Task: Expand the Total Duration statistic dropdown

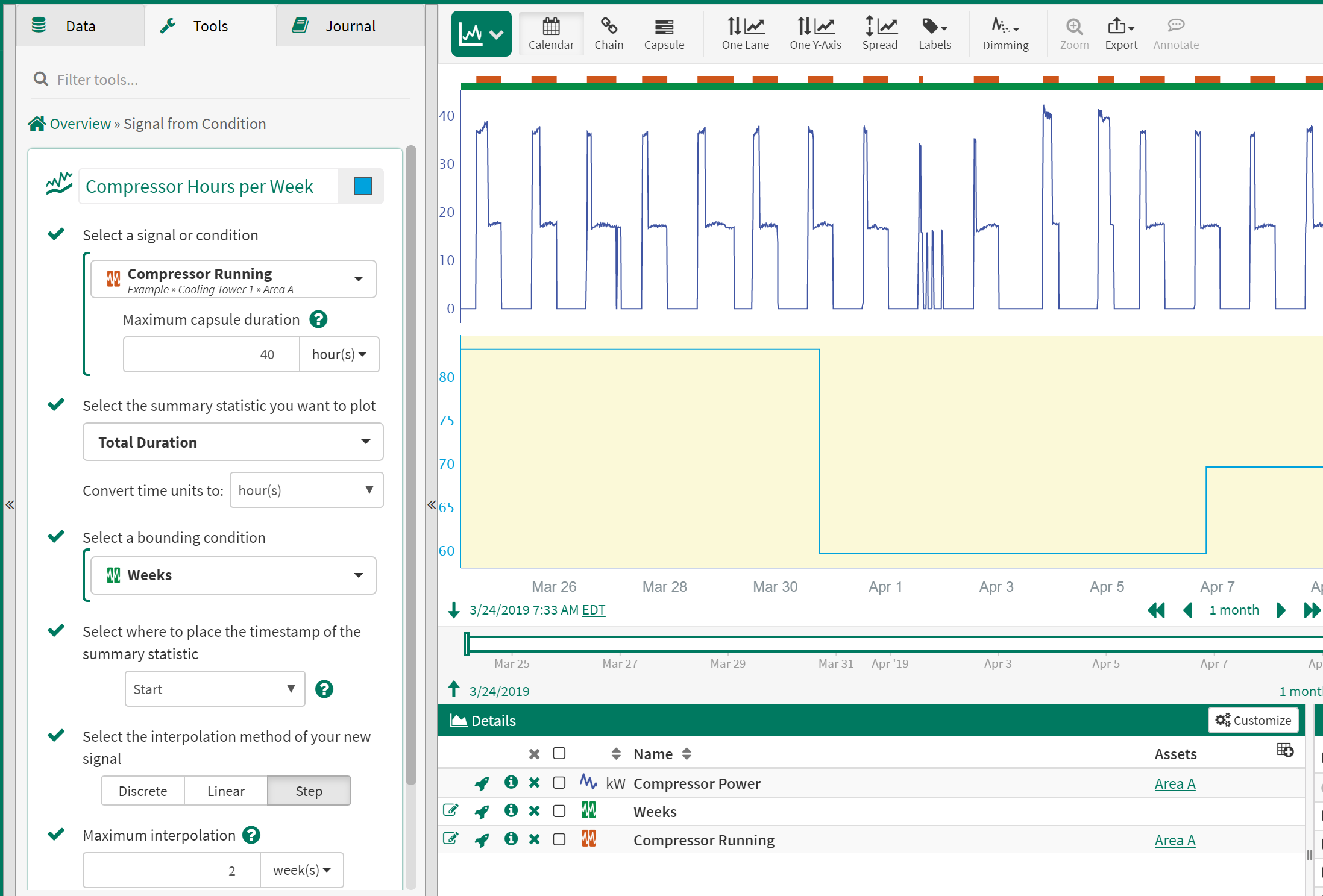Action: point(233,442)
